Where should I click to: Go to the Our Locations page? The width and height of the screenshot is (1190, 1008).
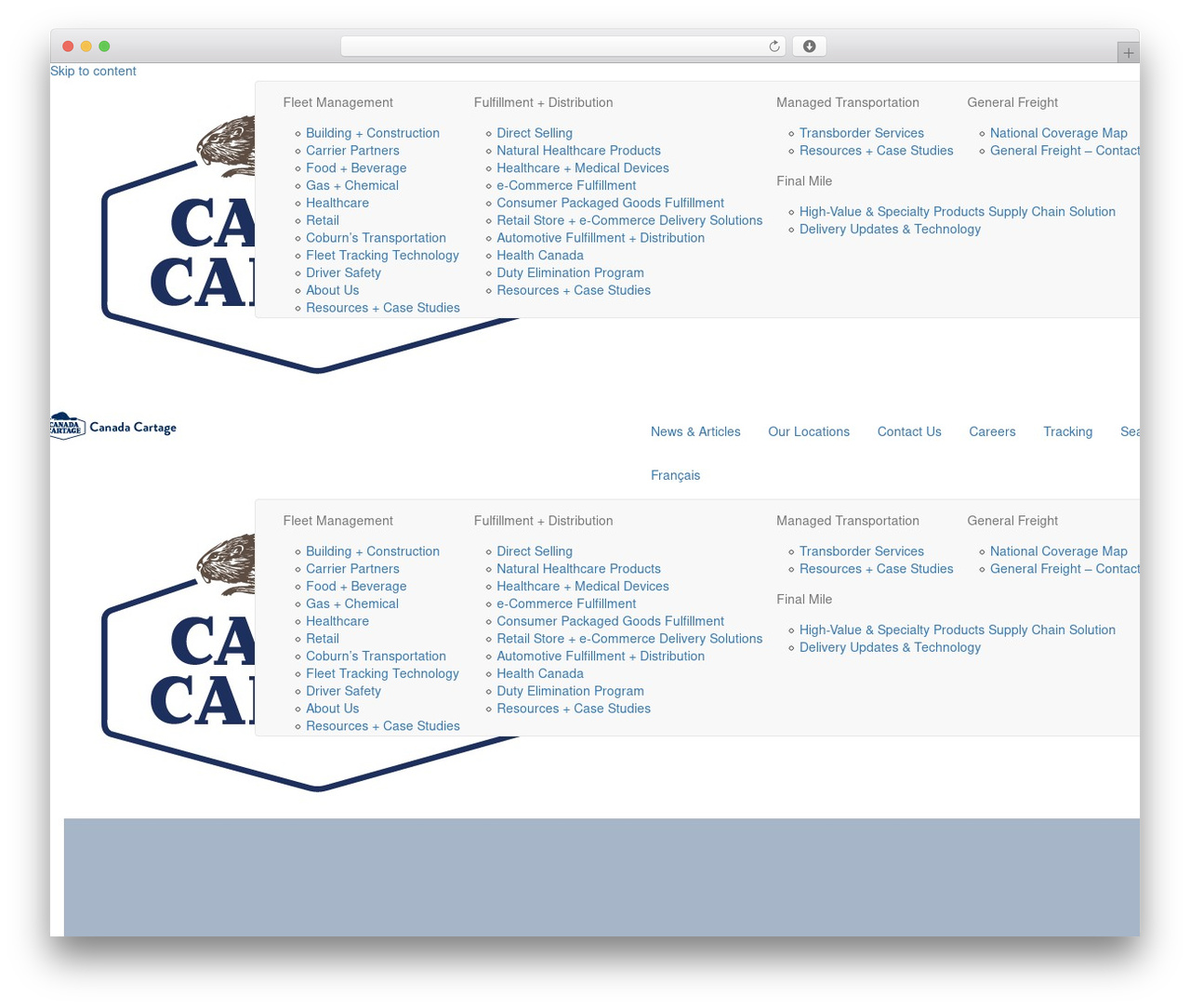(x=809, y=431)
